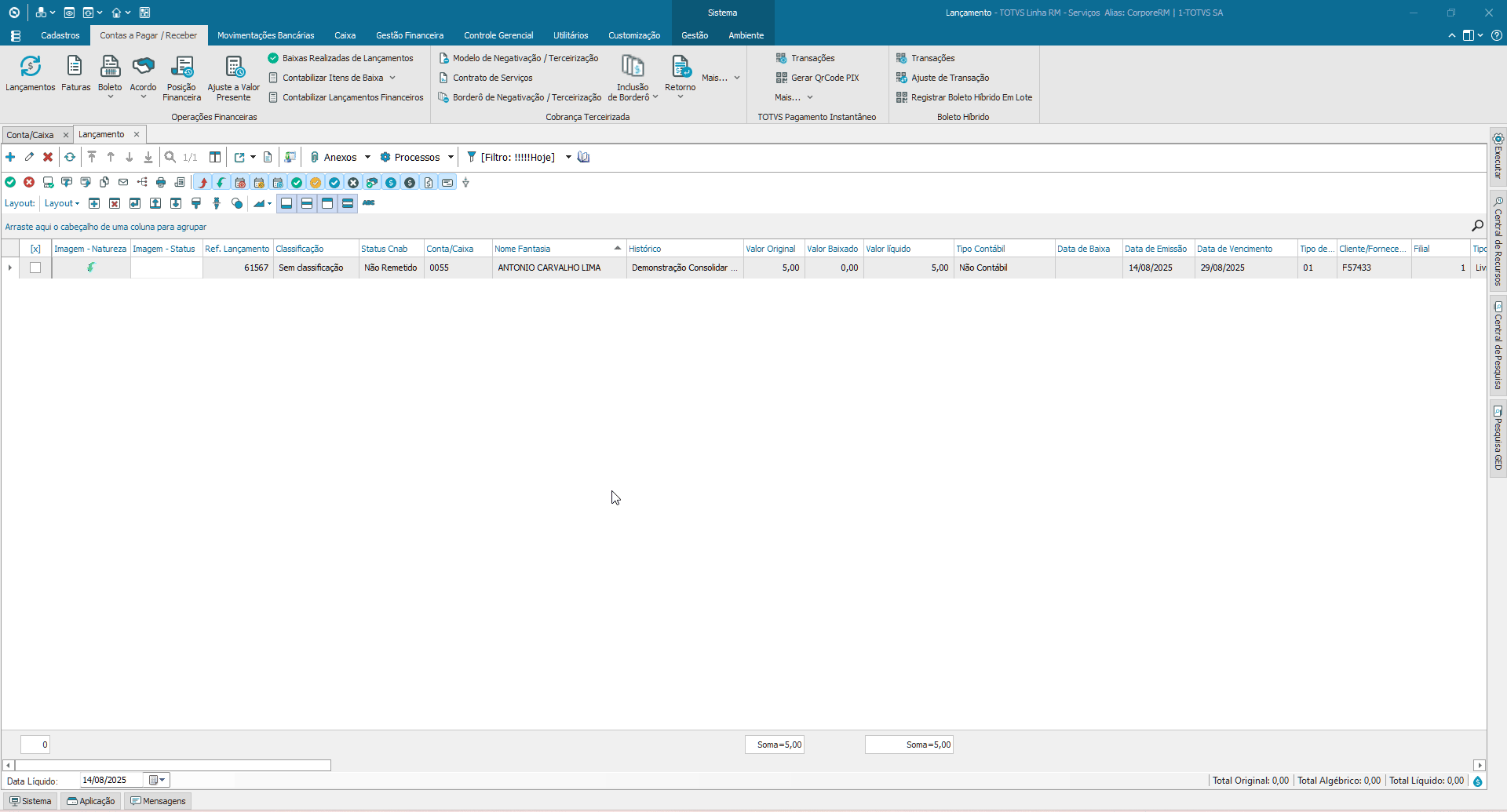The width and height of the screenshot is (1507, 812).
Task: Jump to the last record arrow
Action: click(148, 157)
